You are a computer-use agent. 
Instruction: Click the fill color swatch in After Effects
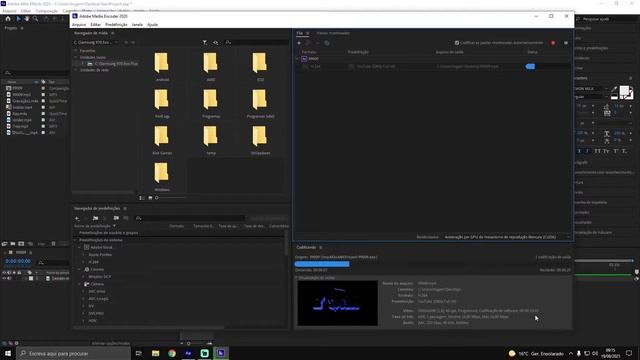pos(624,91)
